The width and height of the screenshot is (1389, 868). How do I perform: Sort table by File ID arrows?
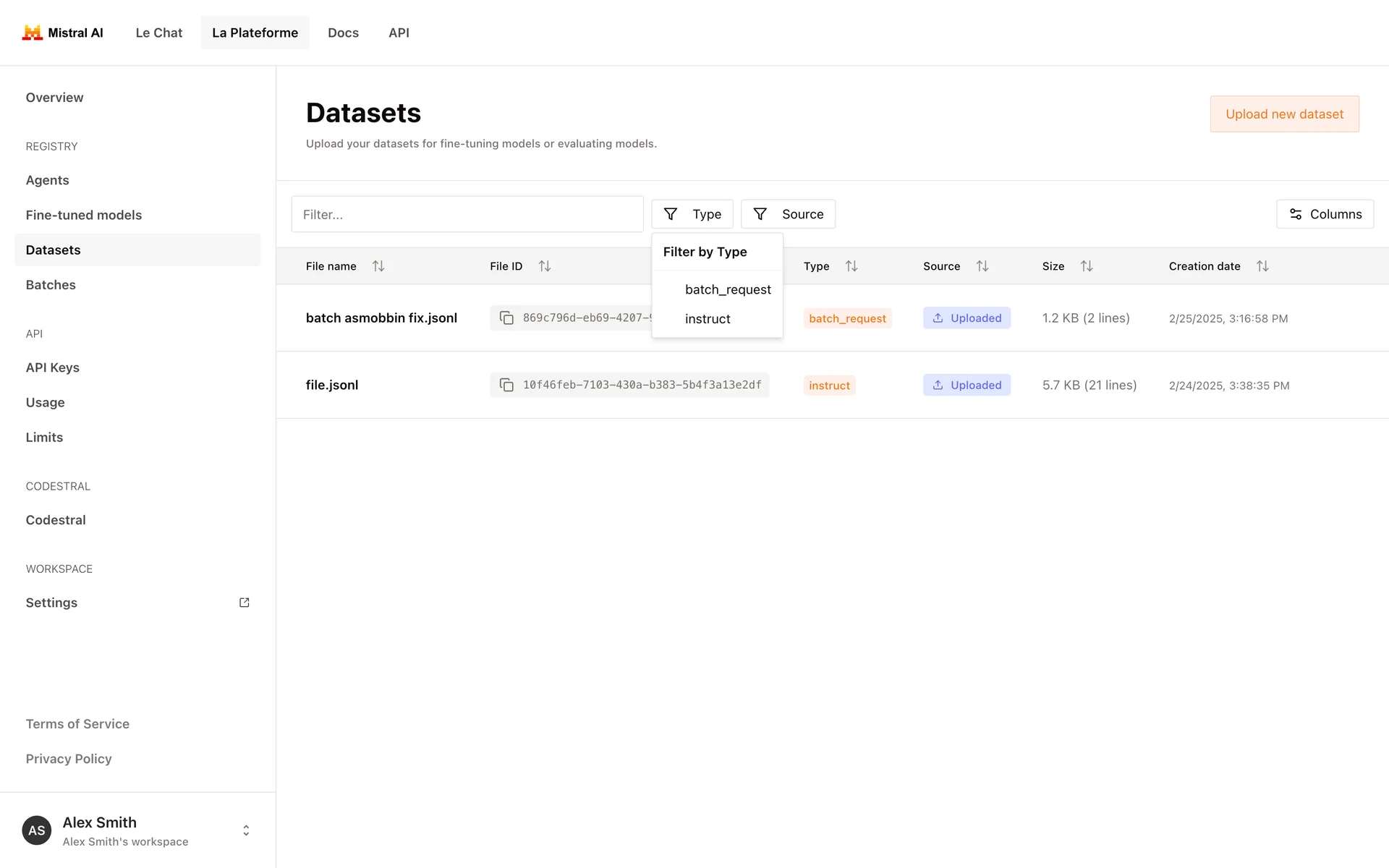point(545,266)
